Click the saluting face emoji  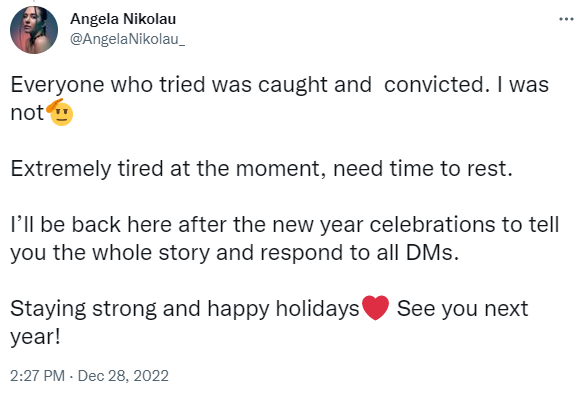tap(59, 112)
